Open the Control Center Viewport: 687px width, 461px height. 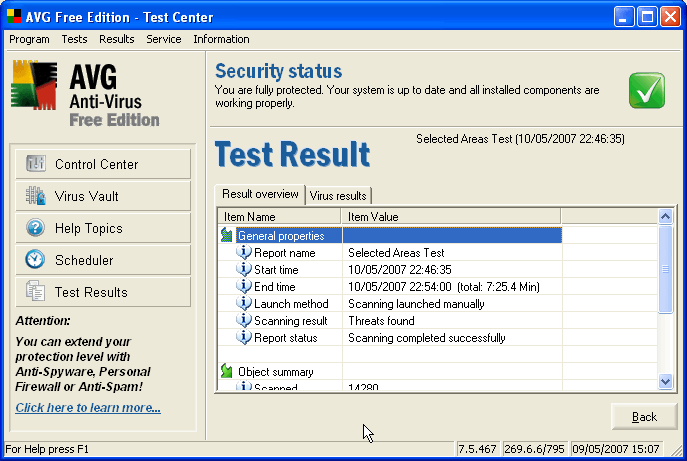click(103, 164)
